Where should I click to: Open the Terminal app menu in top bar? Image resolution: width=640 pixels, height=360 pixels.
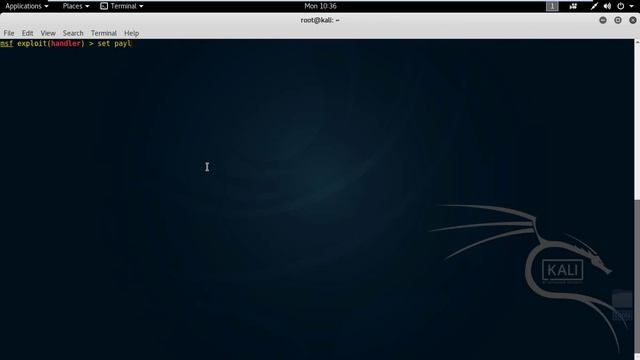122,6
